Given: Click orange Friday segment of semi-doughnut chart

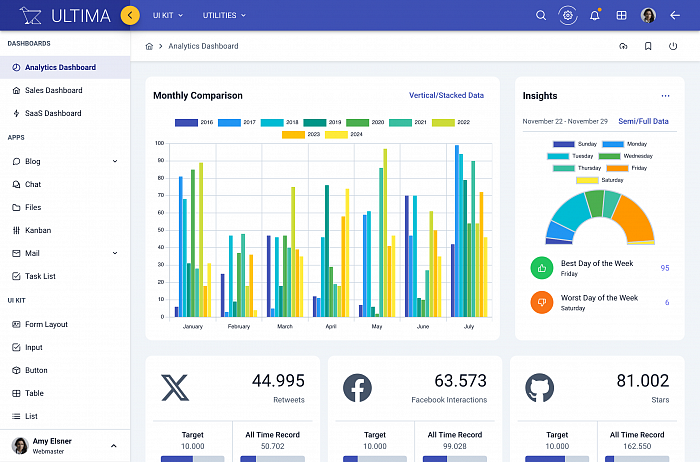Looking at the screenshot, I should 636,219.
